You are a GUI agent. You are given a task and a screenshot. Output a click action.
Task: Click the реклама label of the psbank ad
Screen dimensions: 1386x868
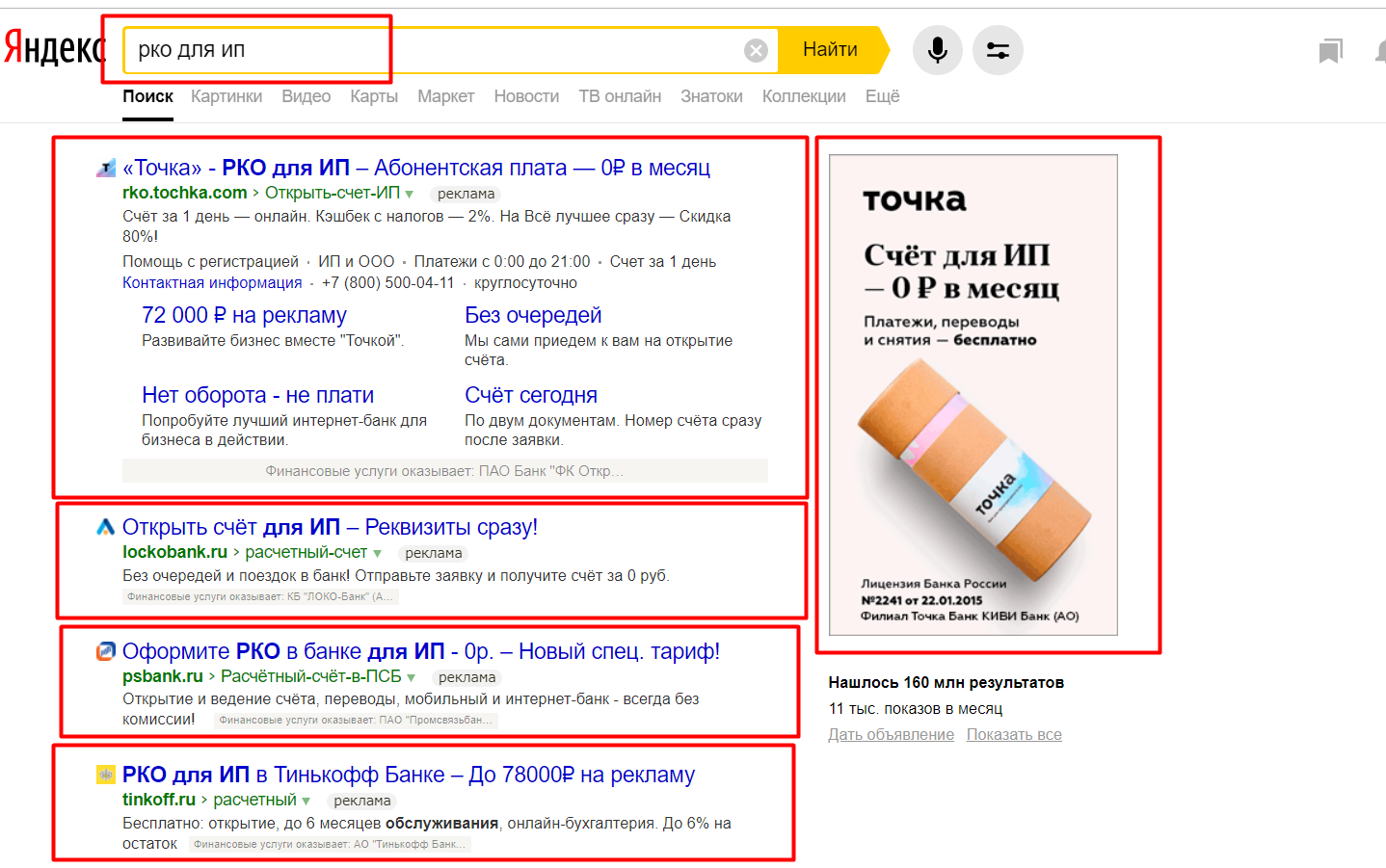[x=466, y=677]
